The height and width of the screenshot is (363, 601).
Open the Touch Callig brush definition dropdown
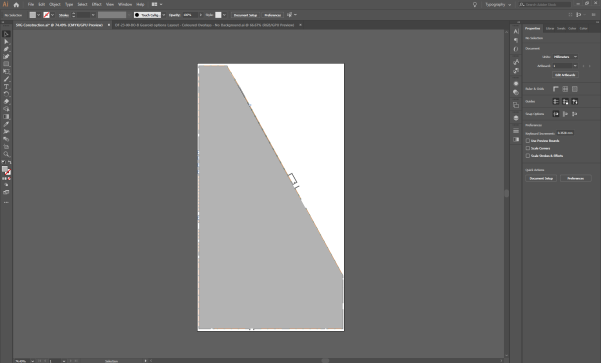[x=164, y=15]
